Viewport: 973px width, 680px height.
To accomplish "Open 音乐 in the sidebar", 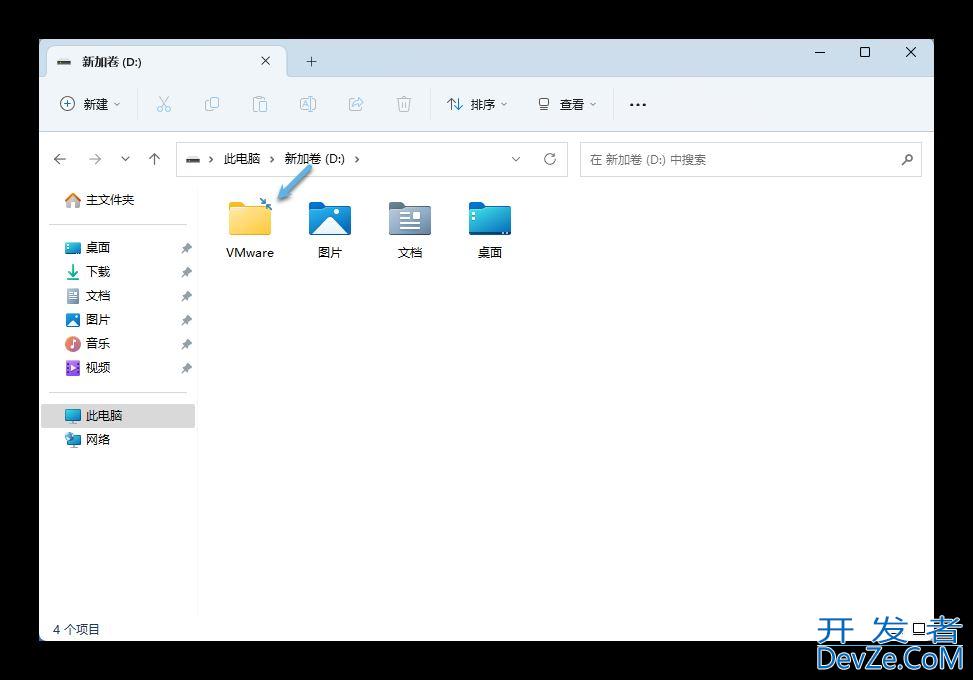I will coord(87,344).
